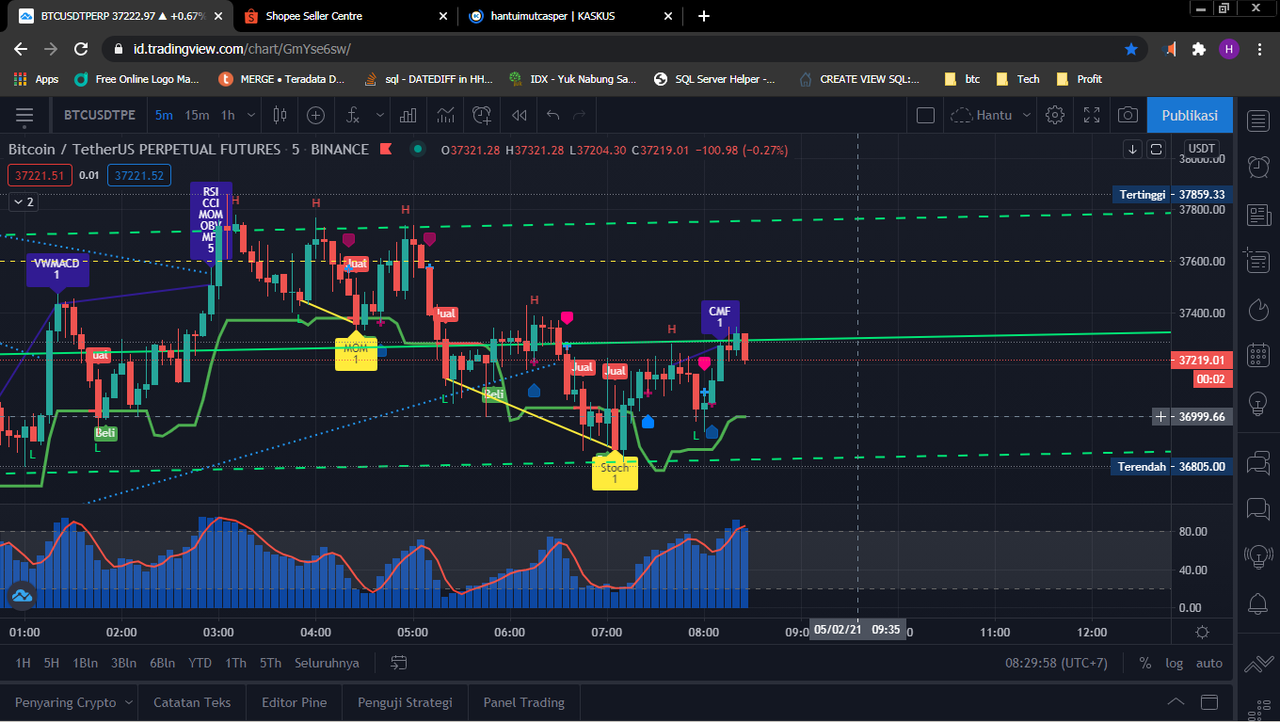Expand indicator favorites dropdown arrow beside fx
Screen dimensions: 1280x723
coord(378,115)
